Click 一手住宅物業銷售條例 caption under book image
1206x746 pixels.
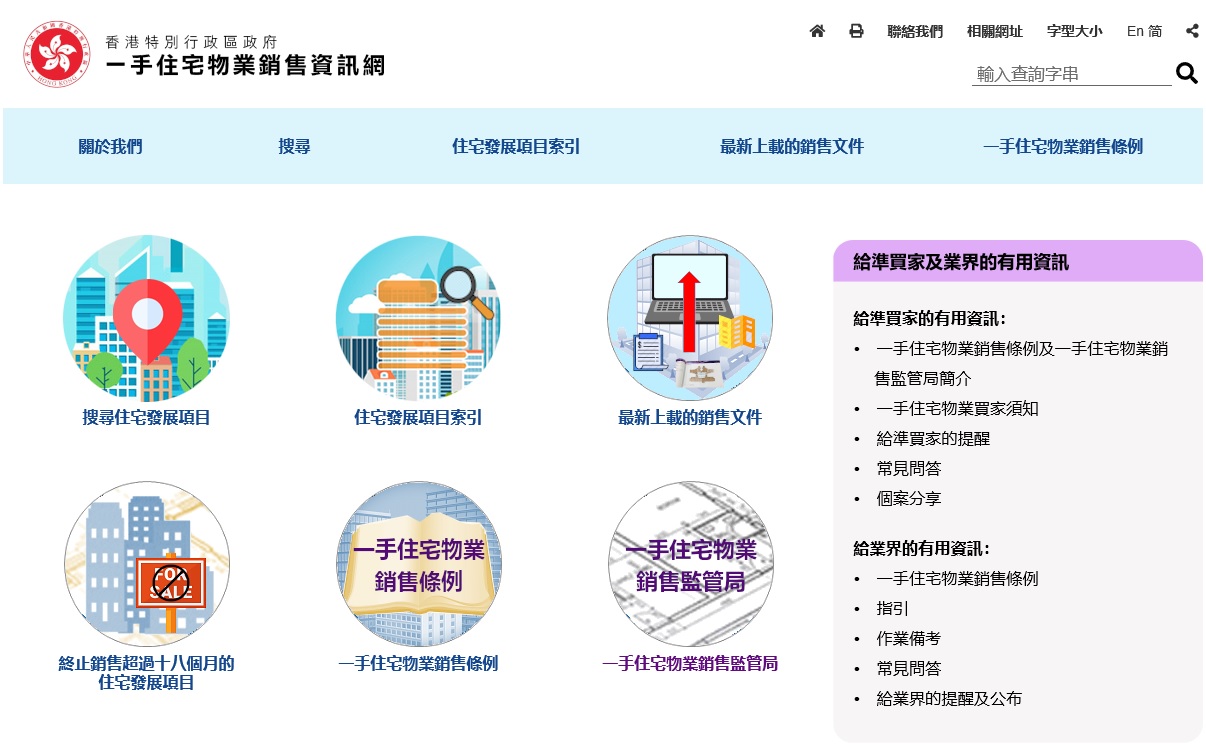point(418,663)
